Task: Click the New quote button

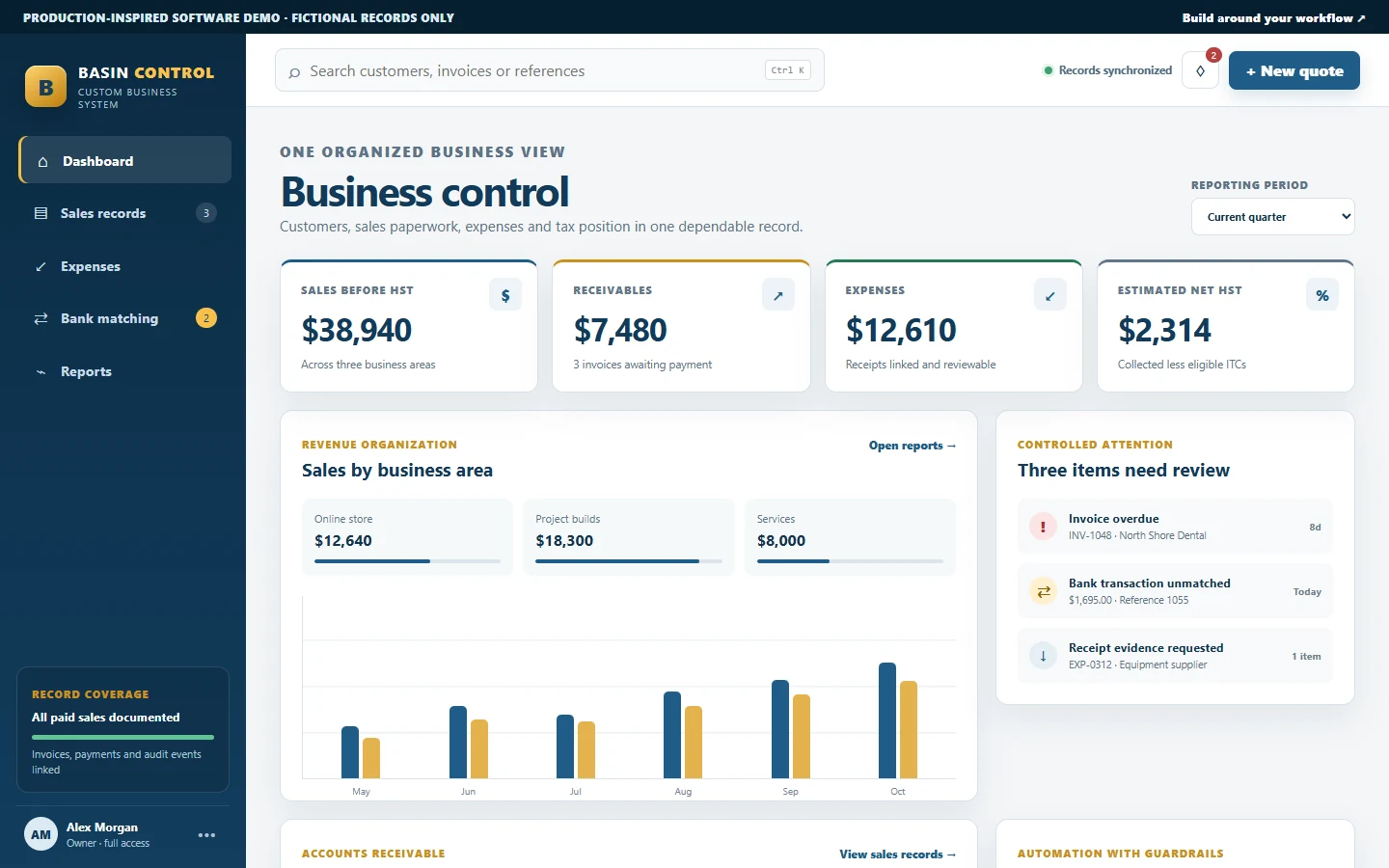Action: click(1294, 70)
